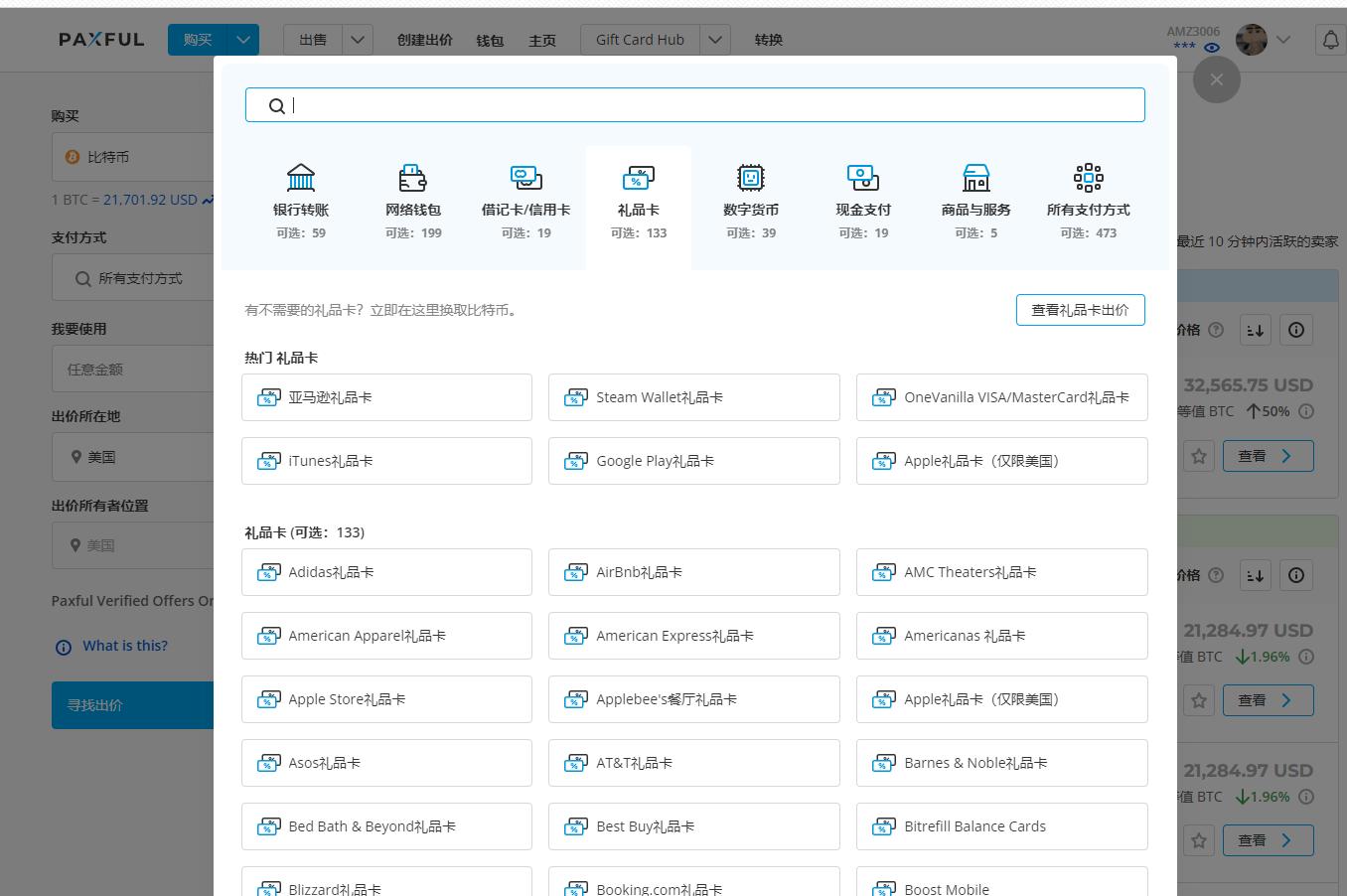Image resolution: width=1347 pixels, height=896 pixels.
Task: Open the Gift Card Hub dropdown arrow
Action: point(714,39)
